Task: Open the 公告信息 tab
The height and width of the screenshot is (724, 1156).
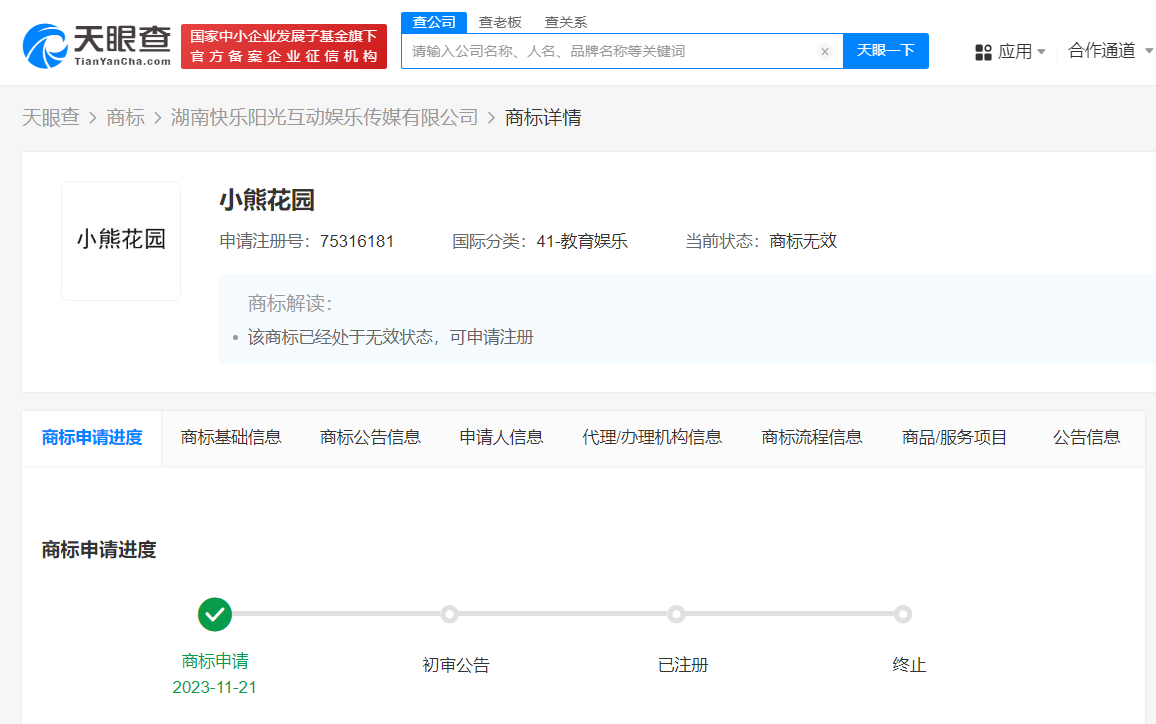Action: pyautogui.click(x=1087, y=437)
